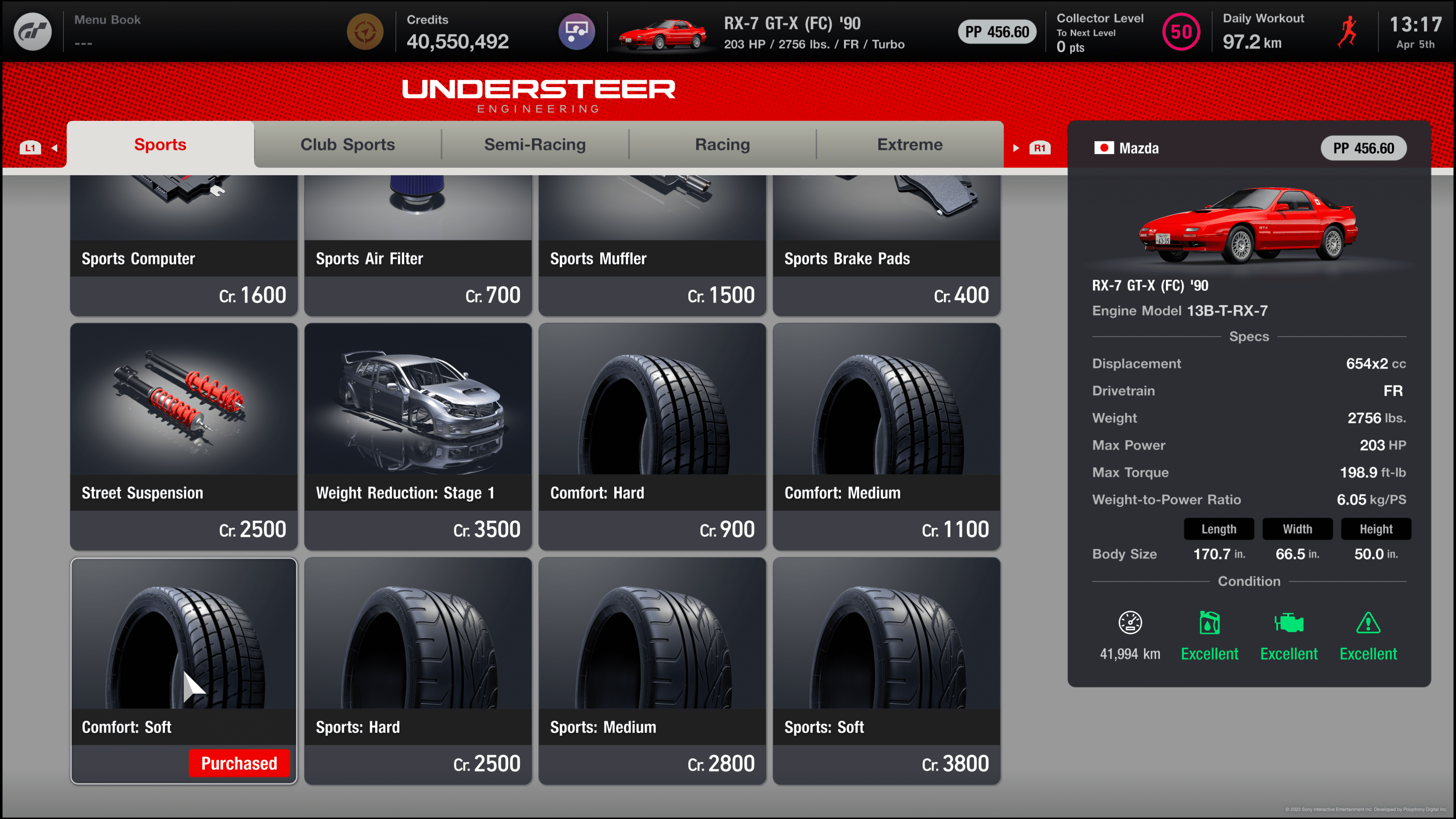Screen dimensions: 1456x819
Task: Open the Menu Book compass icon
Action: pyautogui.click(x=365, y=31)
